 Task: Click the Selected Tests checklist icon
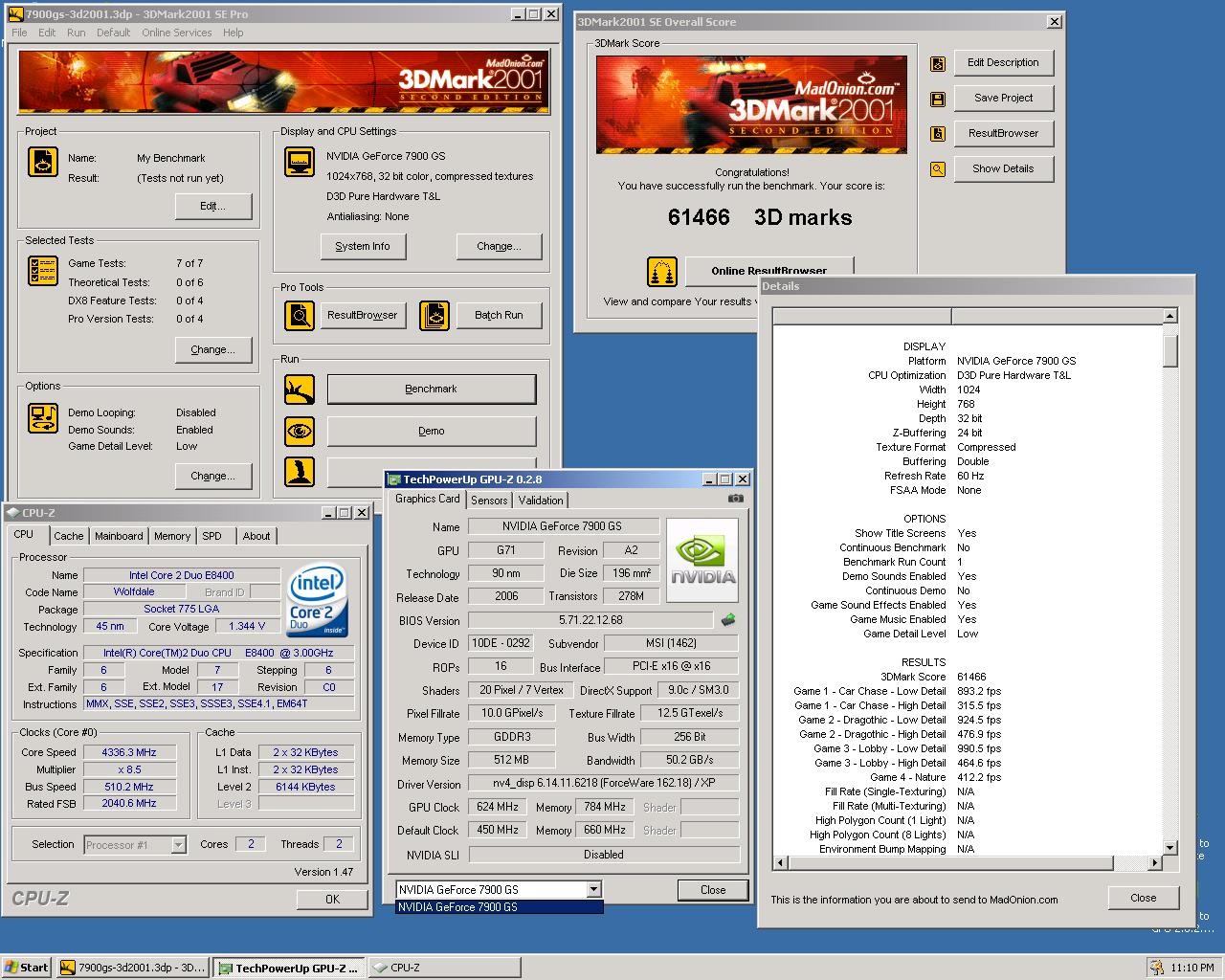[x=42, y=271]
